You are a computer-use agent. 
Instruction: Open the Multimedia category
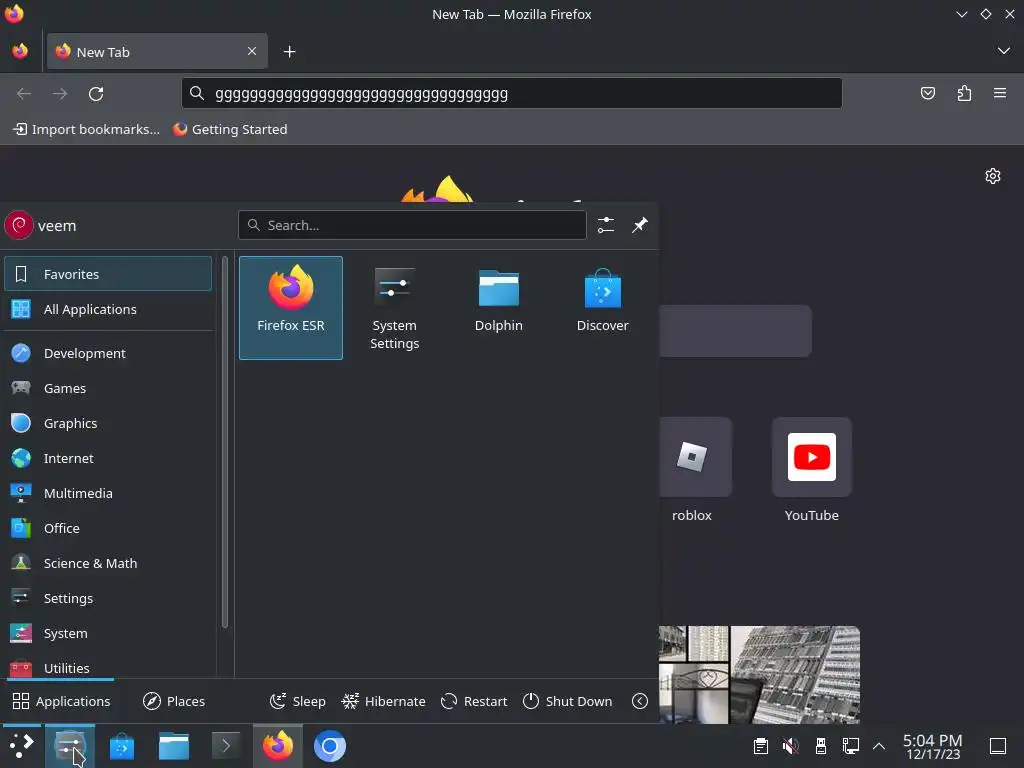coord(108,494)
